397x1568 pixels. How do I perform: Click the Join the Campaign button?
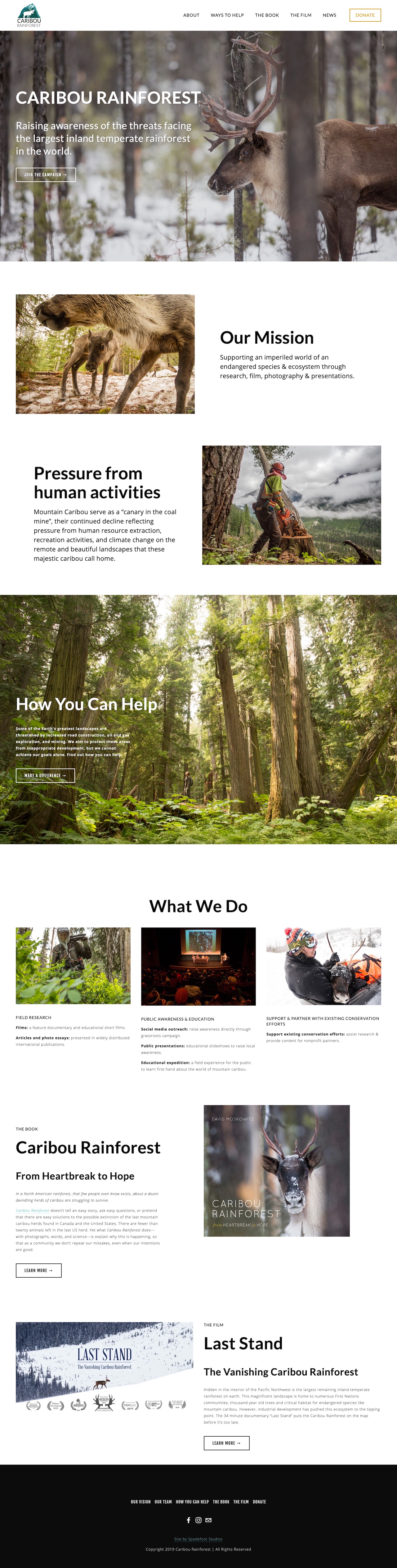click(46, 175)
